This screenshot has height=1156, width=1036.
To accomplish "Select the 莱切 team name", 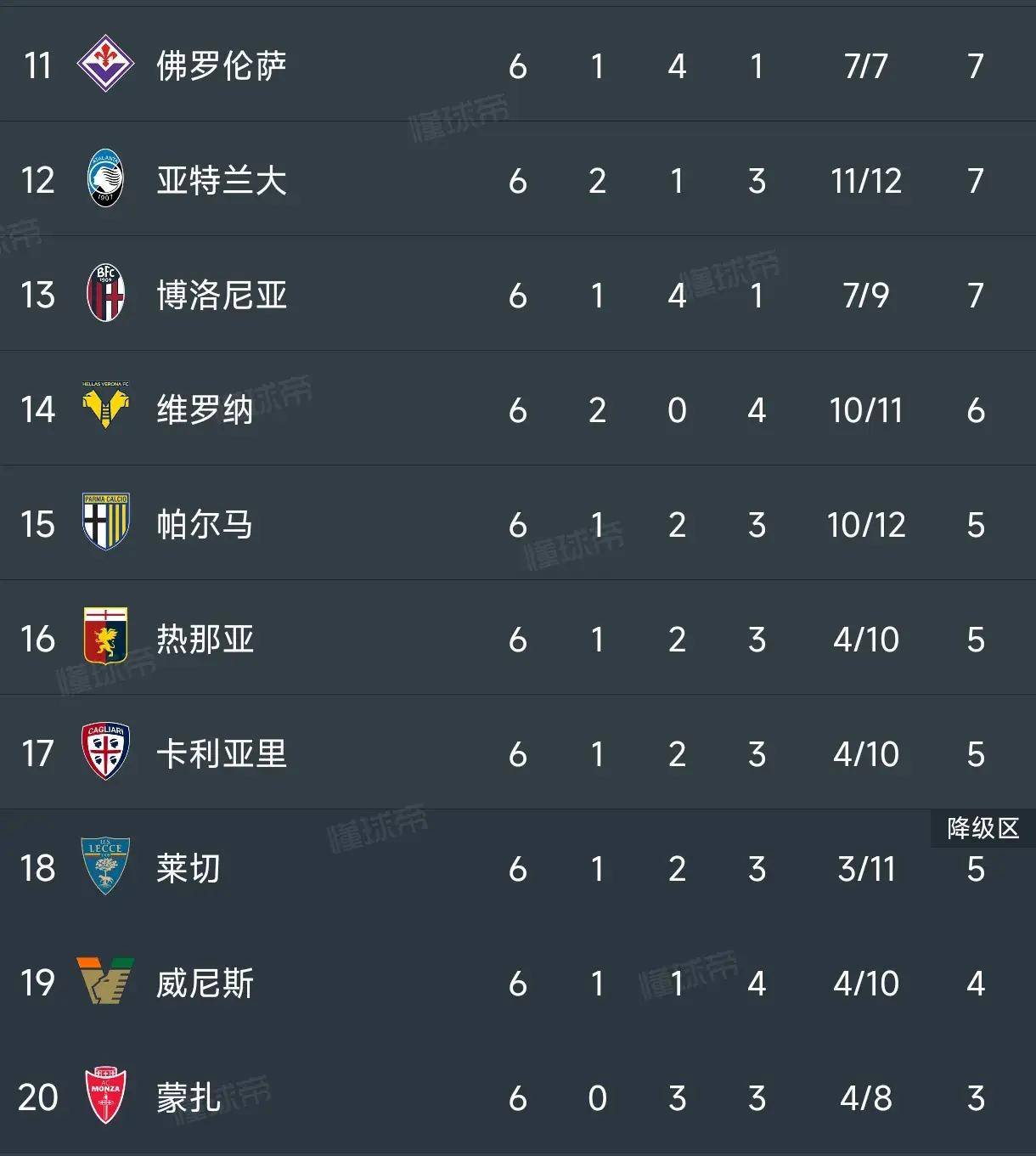I will click(189, 868).
